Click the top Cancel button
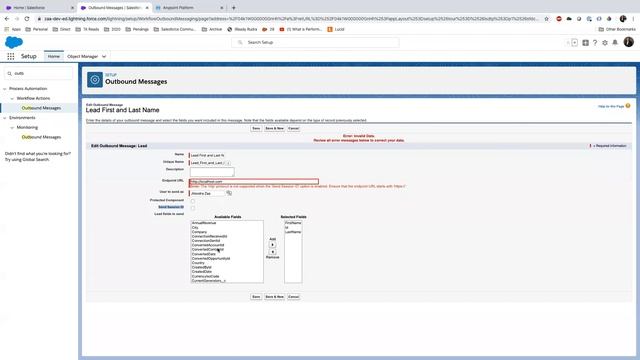The height and width of the screenshot is (360, 640). (293, 128)
